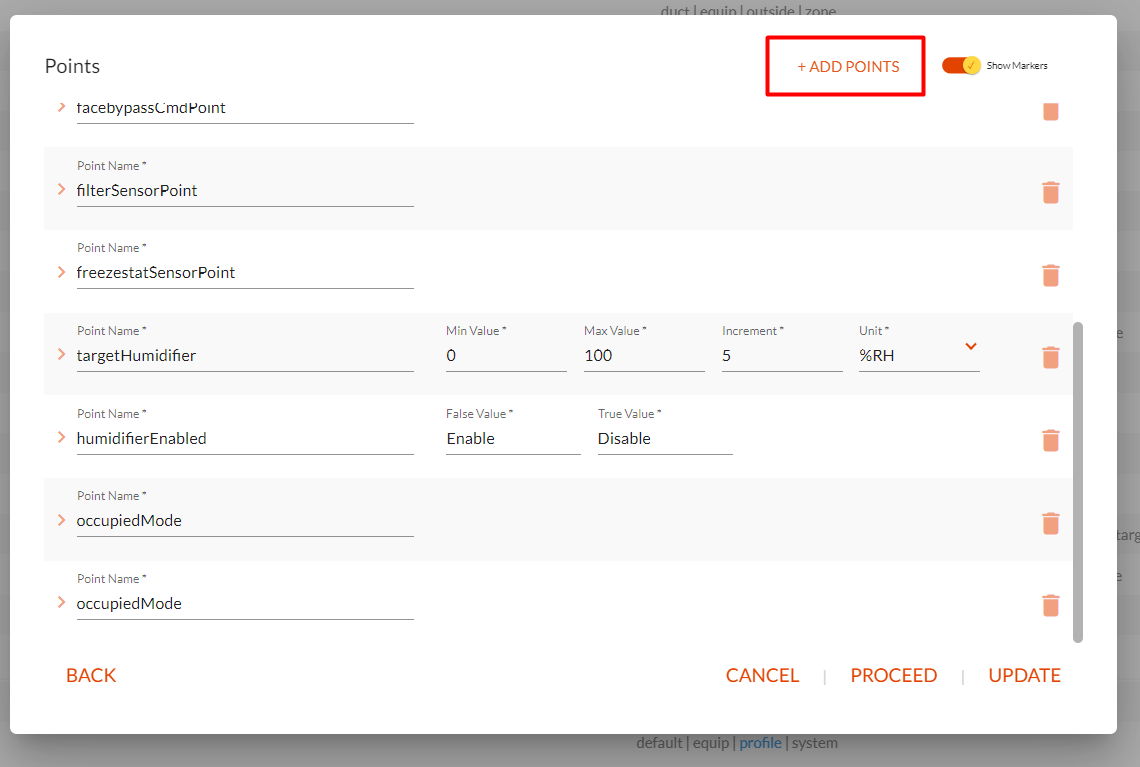This screenshot has width=1140, height=767.
Task: Click the CANCEL button
Action: click(762, 675)
